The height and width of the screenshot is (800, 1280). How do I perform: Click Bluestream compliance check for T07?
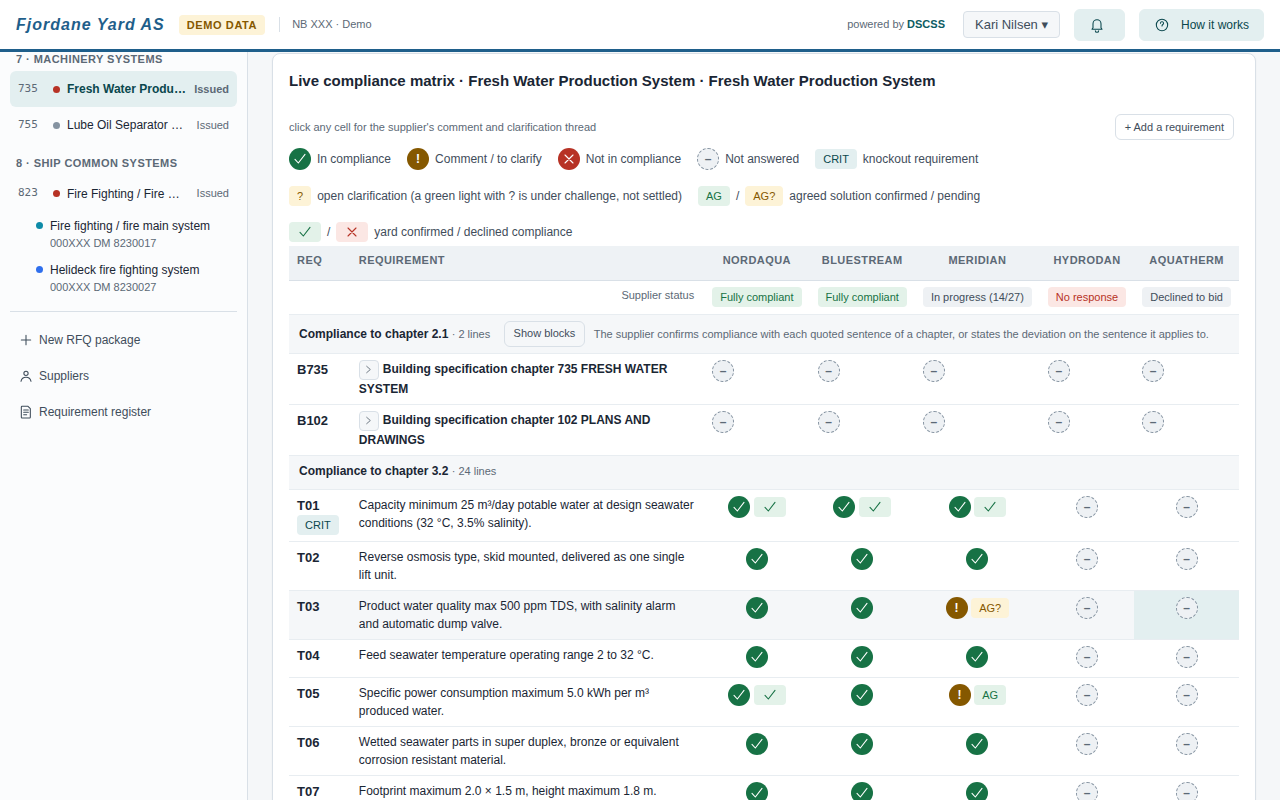[862, 792]
